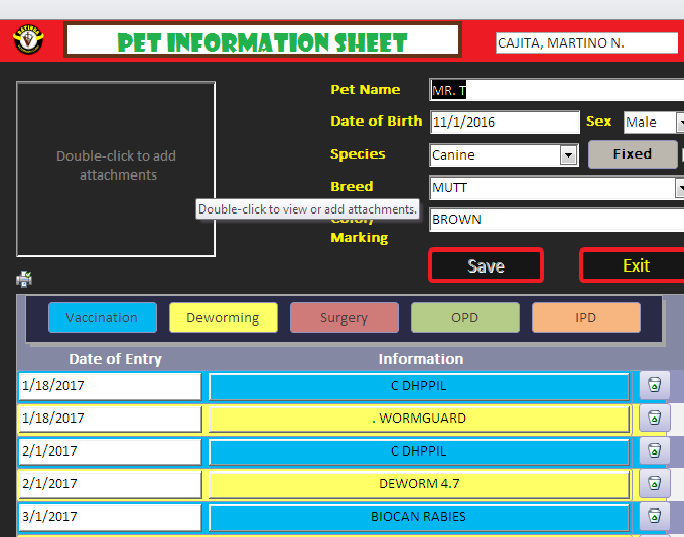This screenshot has height=537, width=684.
Task: Delete the BIOCAN RABIES record
Action: 654,517
